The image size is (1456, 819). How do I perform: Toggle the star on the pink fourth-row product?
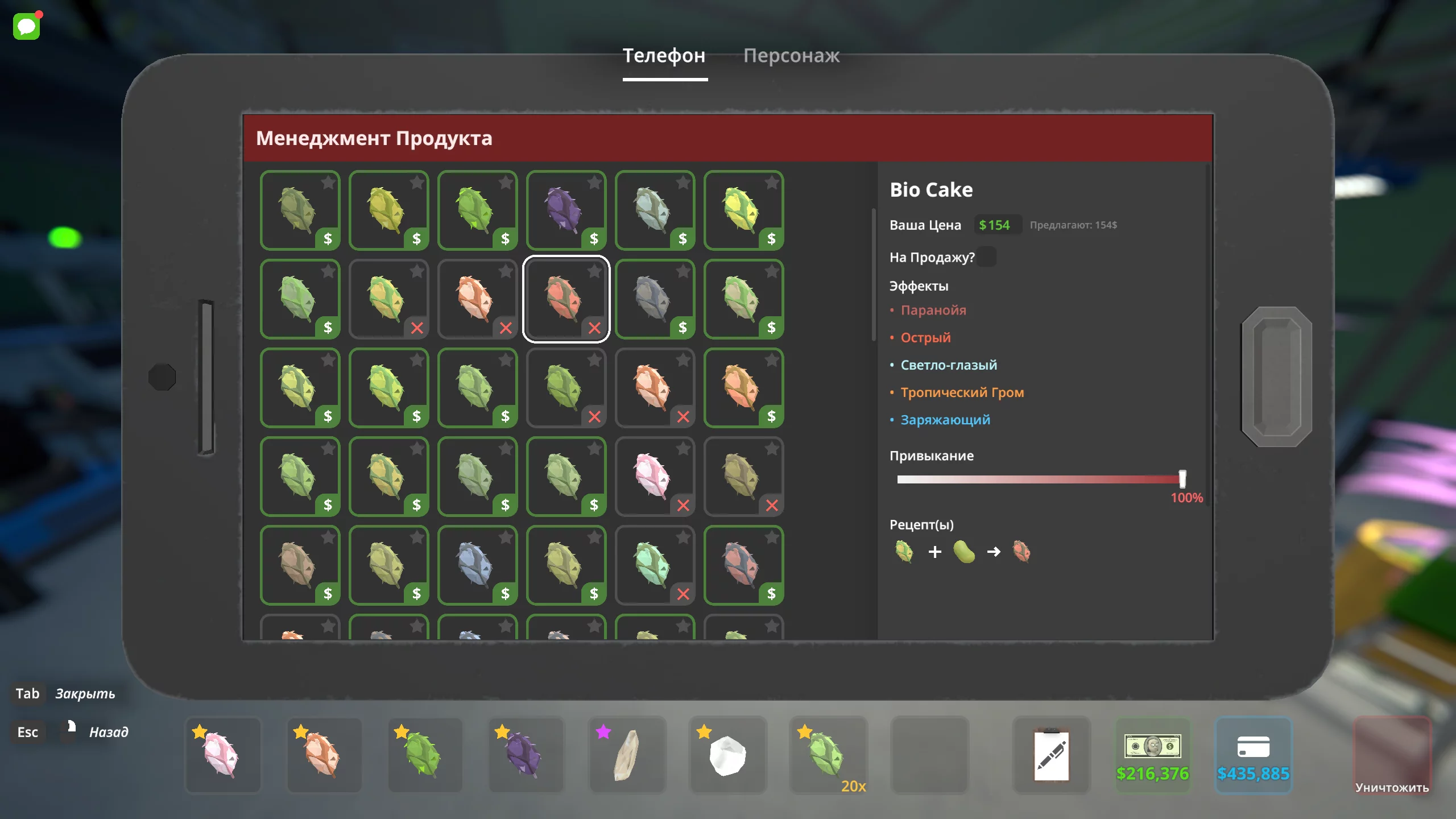684,449
